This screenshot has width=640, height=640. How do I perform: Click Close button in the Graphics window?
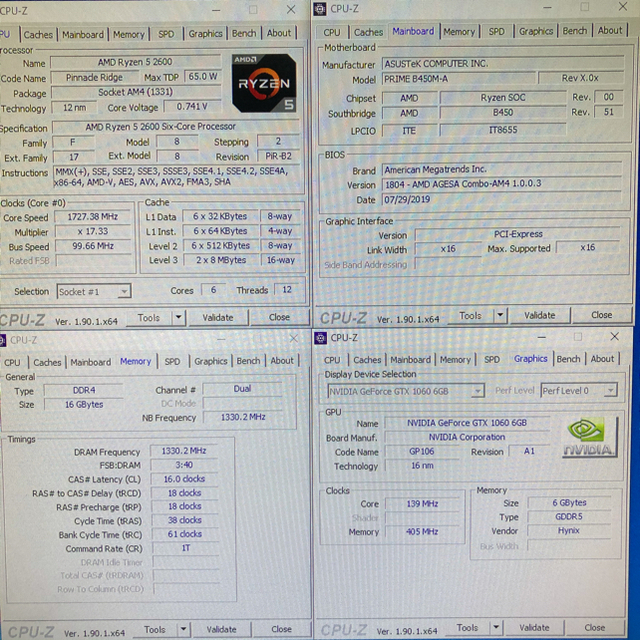point(595,627)
